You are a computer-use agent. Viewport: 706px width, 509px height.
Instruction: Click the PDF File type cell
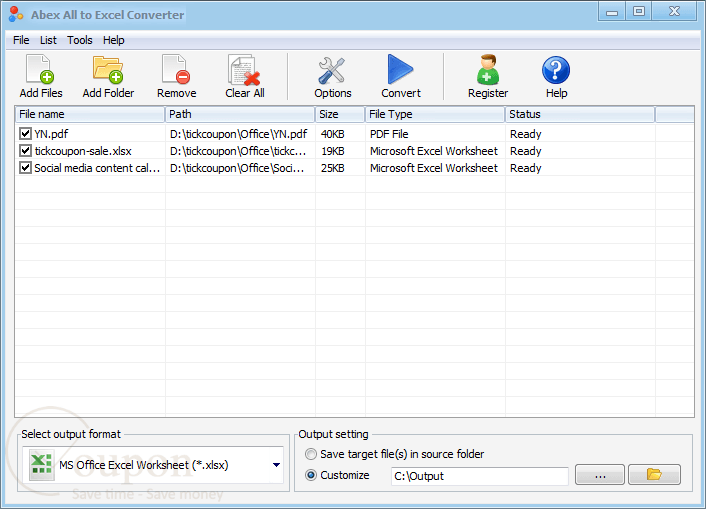click(389, 134)
